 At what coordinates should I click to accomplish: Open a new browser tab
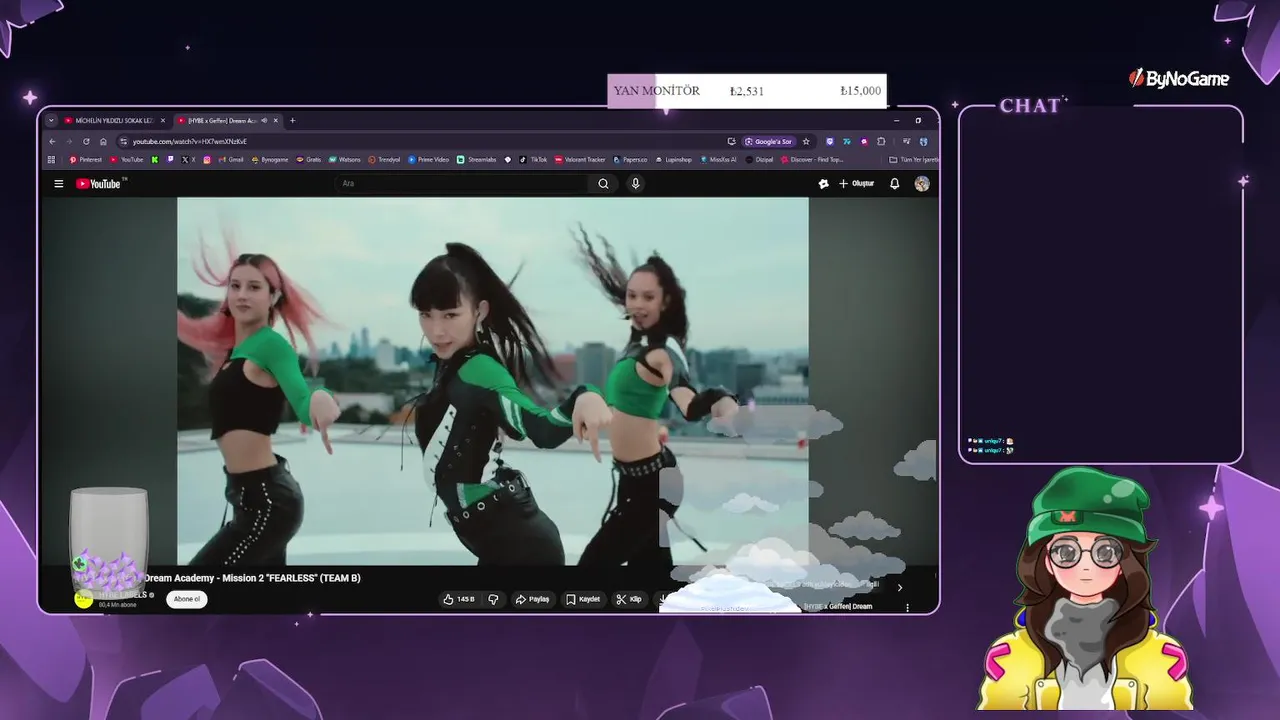292,121
